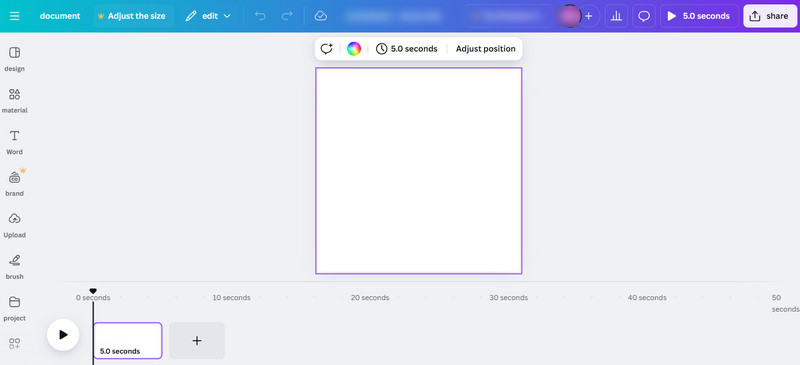Image resolution: width=800 pixels, height=365 pixels.
Task: Open the Upload panel
Action: point(14,226)
